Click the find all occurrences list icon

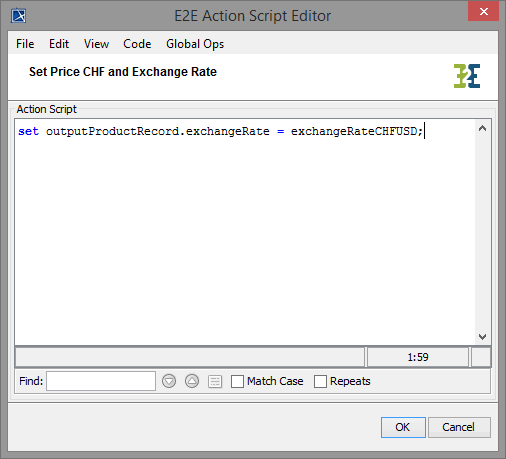pyautogui.click(x=215, y=381)
